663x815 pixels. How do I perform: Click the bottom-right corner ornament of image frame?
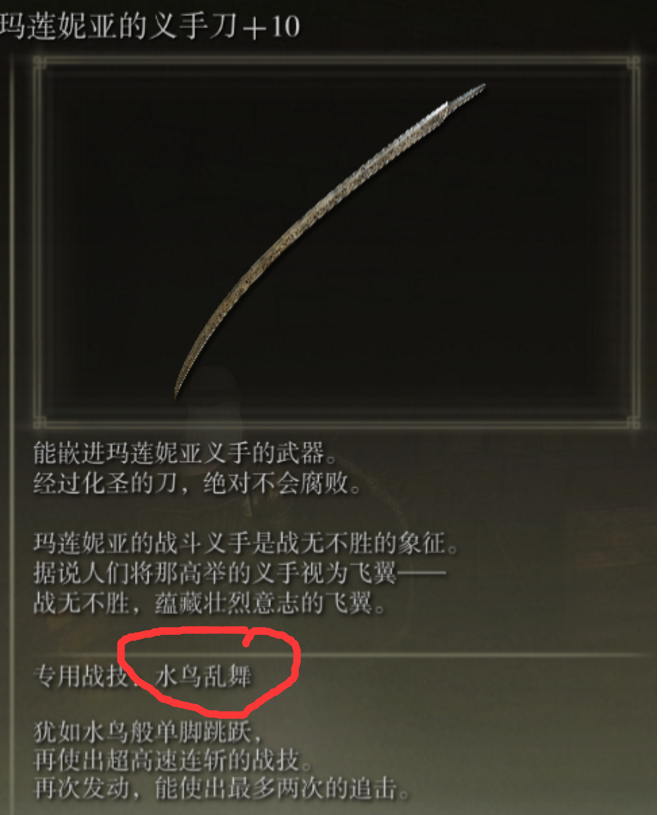tap(632, 422)
